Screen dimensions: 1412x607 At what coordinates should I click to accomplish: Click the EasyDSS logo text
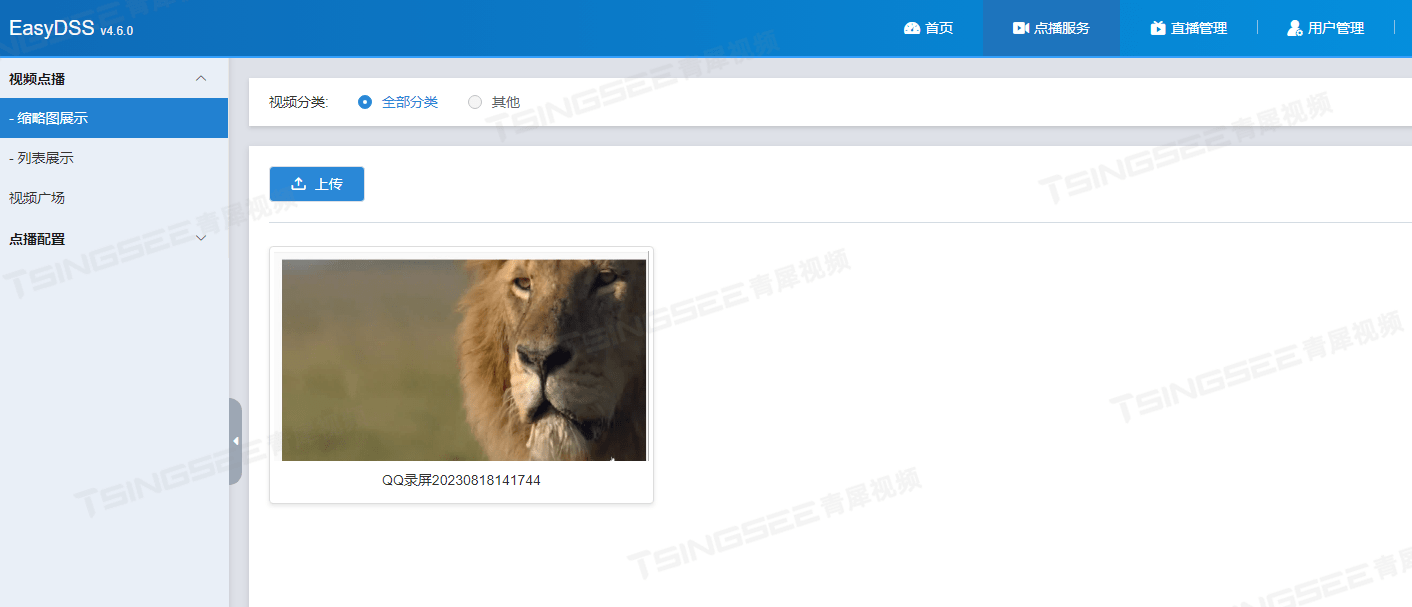[x=52, y=28]
